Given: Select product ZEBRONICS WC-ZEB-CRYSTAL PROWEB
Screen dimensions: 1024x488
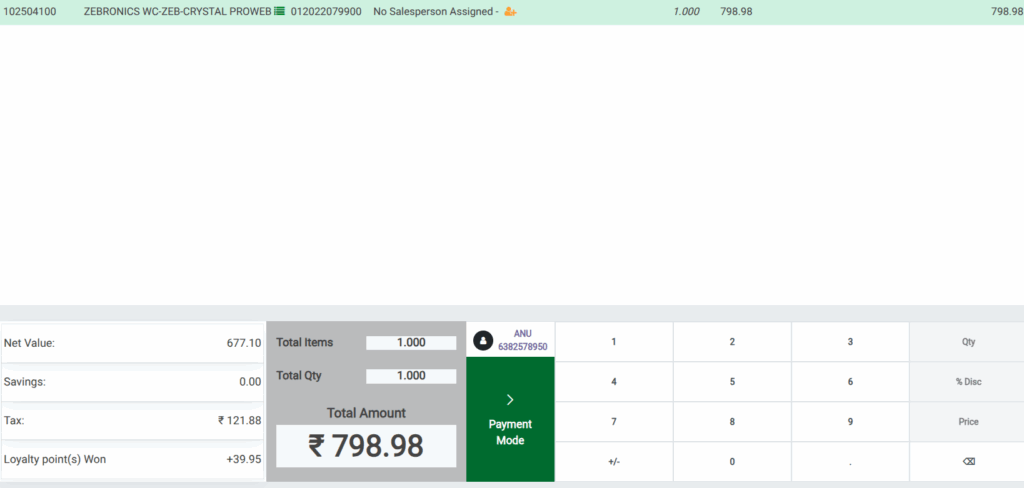Looking at the screenshot, I should 177,11.
